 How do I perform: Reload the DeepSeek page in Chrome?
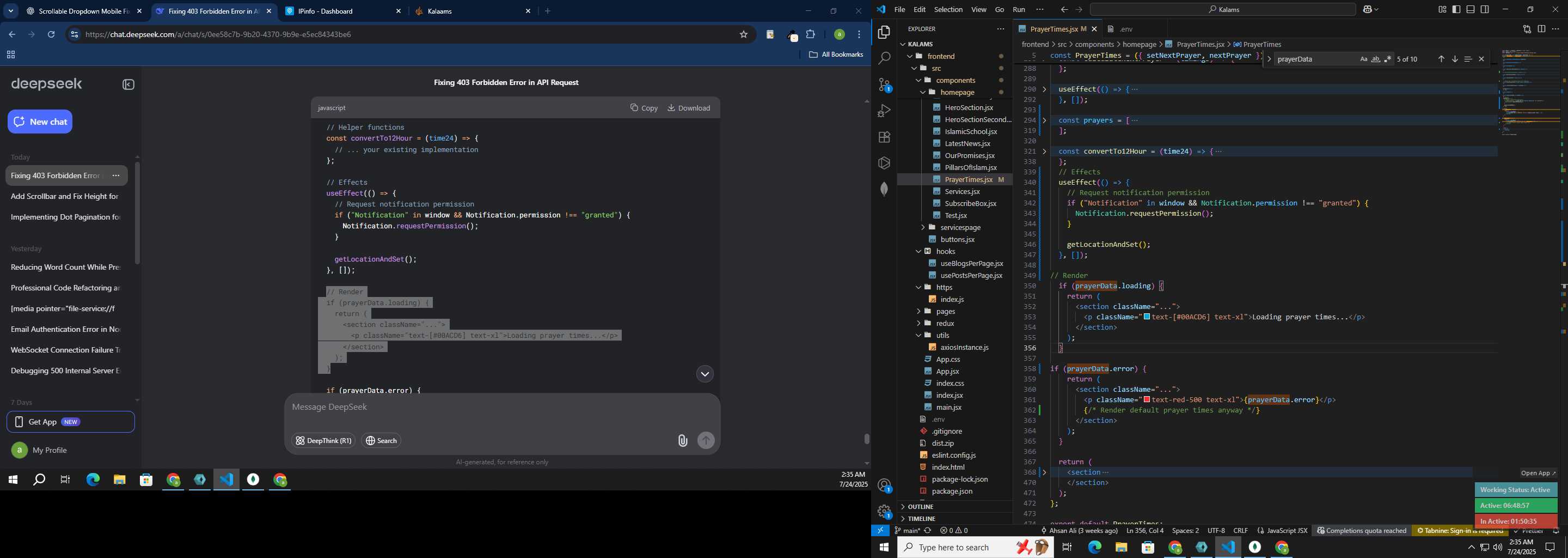[51, 35]
